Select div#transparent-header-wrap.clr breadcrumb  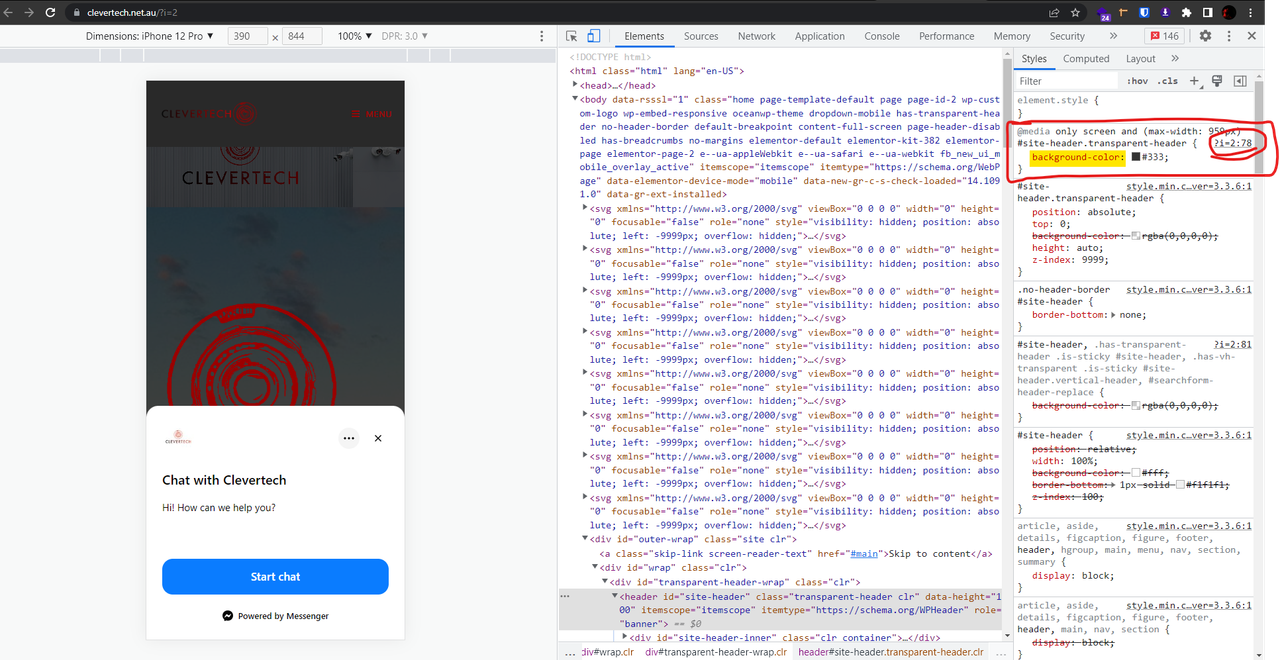click(x=716, y=652)
